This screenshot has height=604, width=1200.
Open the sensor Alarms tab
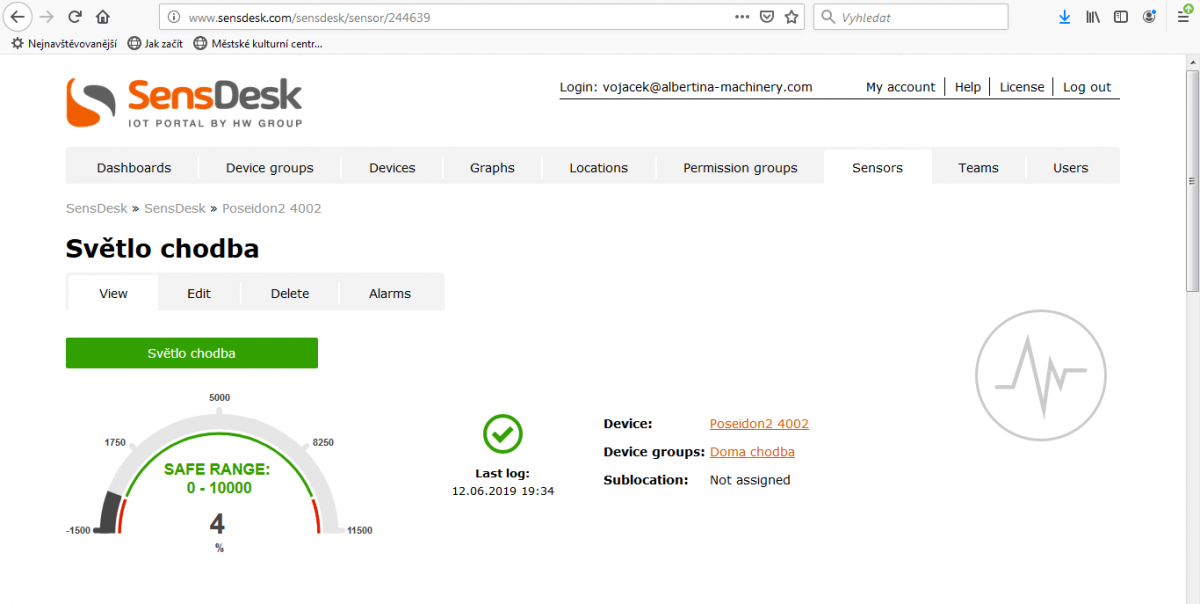coord(390,293)
